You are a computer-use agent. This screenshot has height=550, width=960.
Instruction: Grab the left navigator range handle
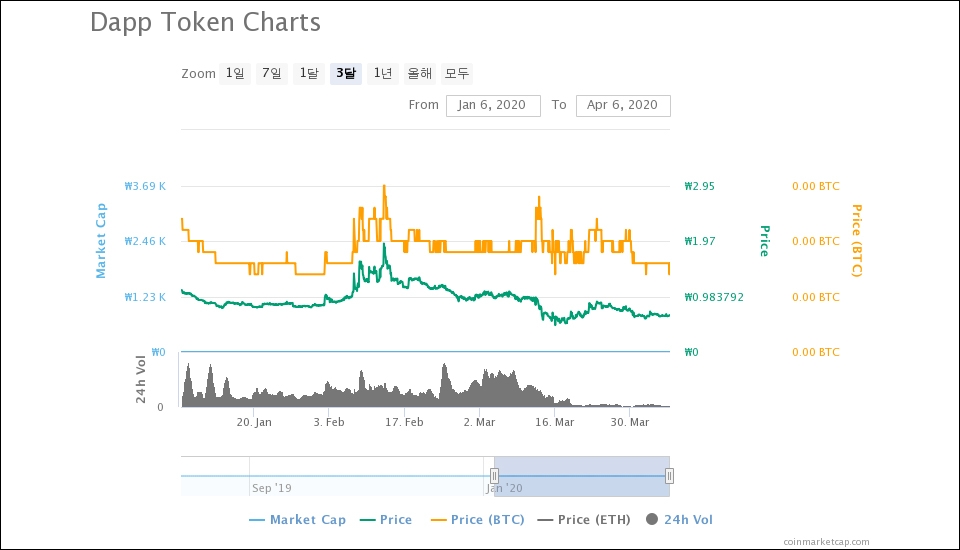[x=494, y=476]
